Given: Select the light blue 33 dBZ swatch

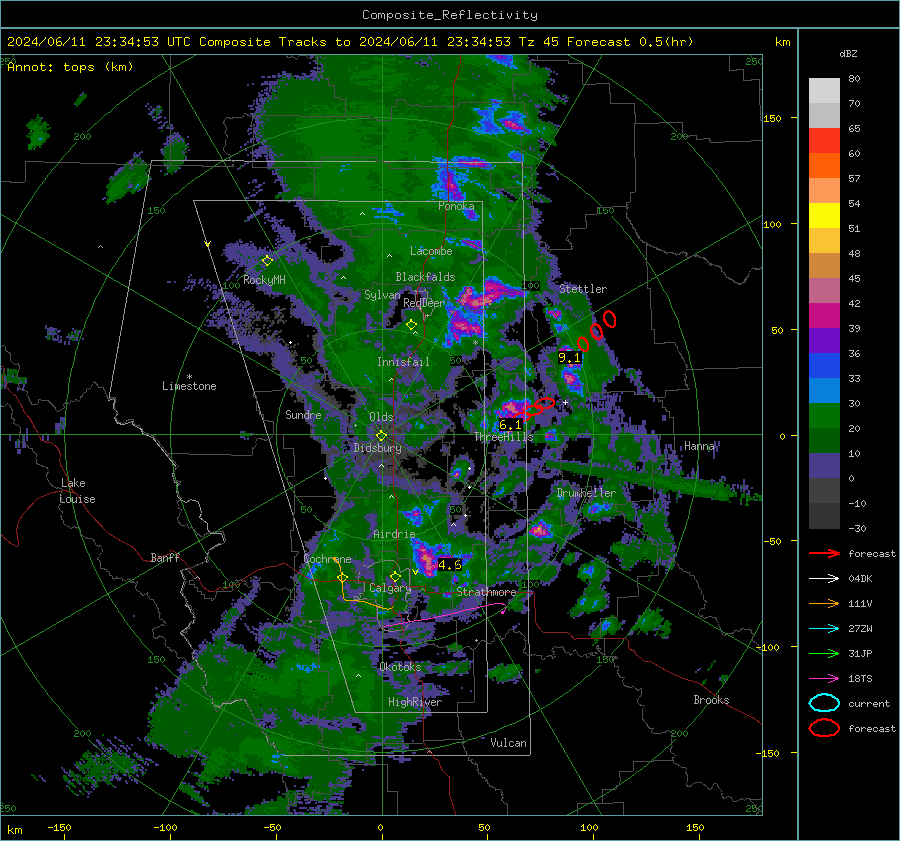Looking at the screenshot, I should tap(824, 390).
